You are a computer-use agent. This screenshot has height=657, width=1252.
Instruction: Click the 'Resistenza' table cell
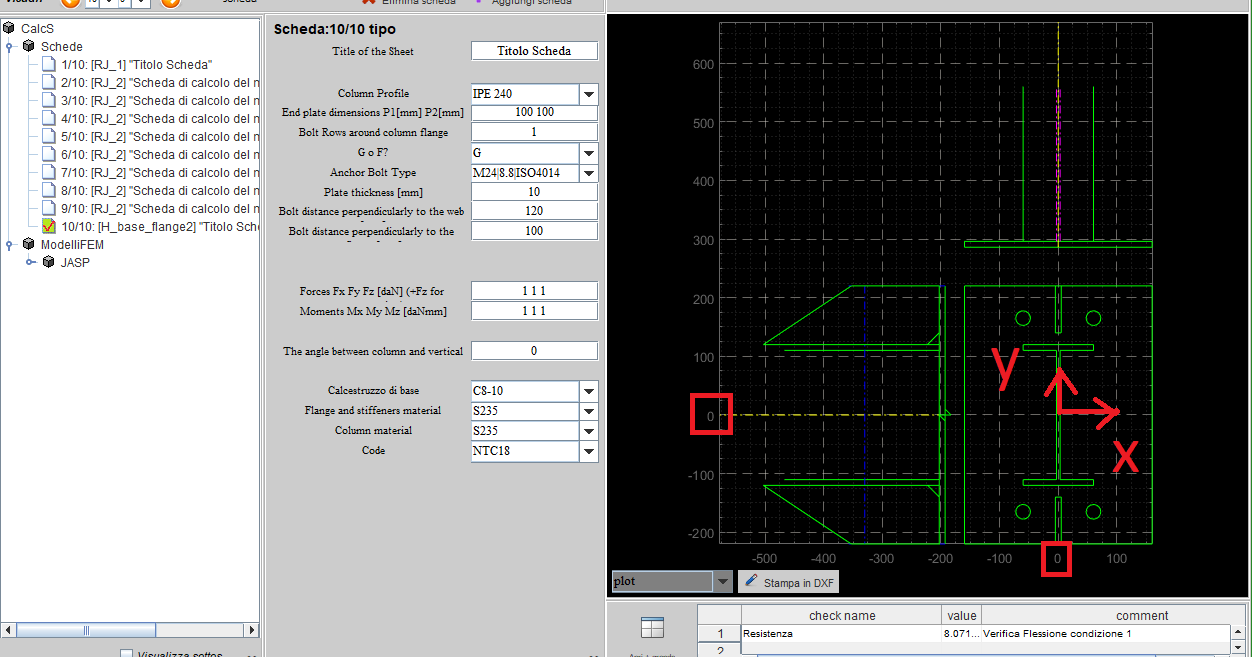click(x=842, y=633)
